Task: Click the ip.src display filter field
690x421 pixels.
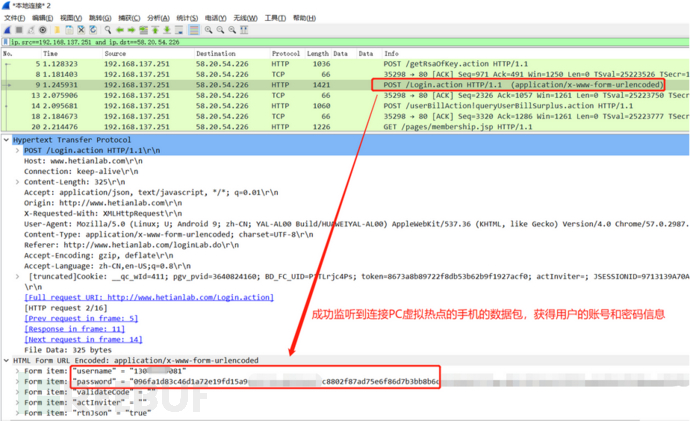Action: (348, 42)
